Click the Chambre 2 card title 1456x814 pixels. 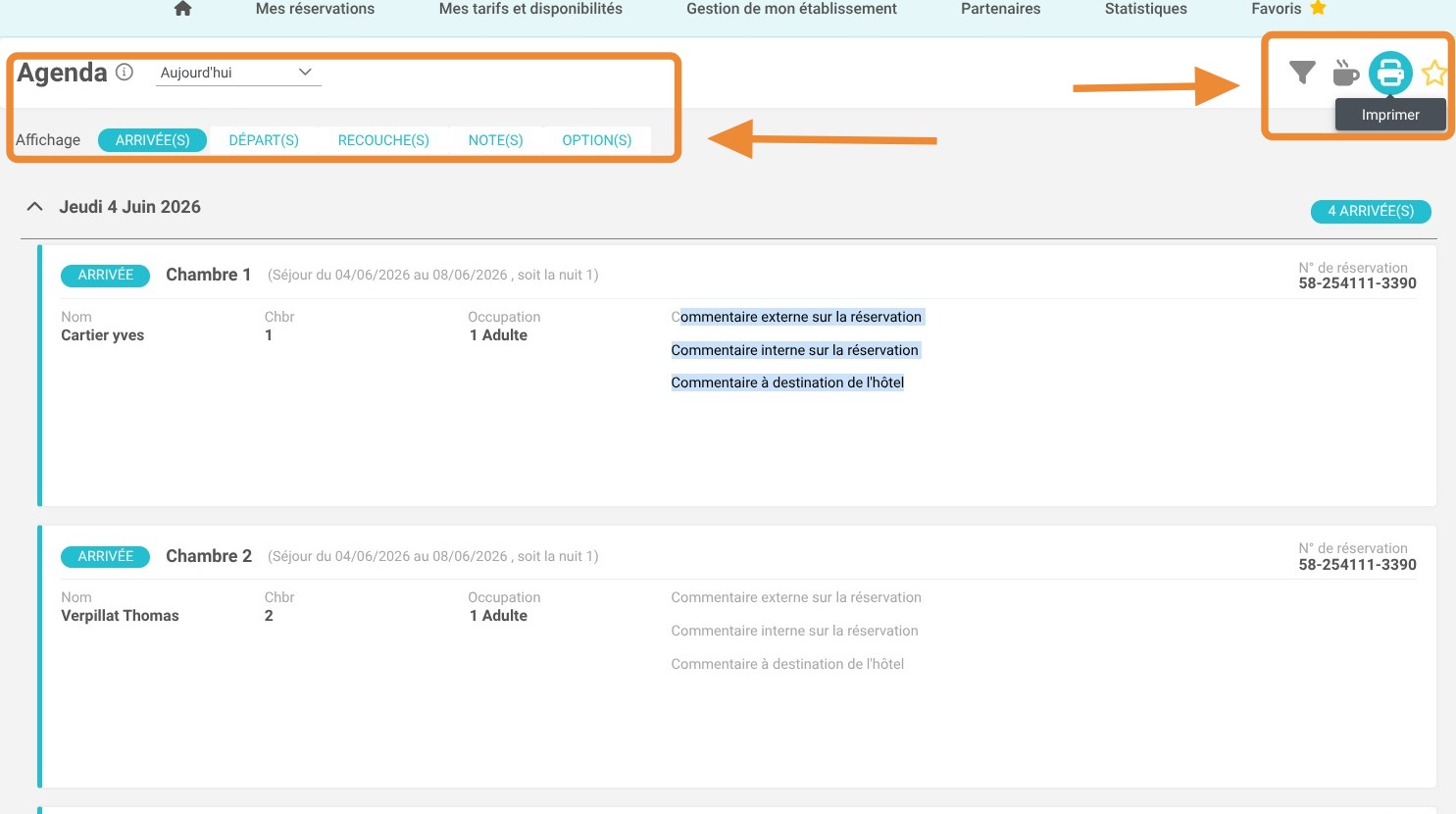point(209,556)
